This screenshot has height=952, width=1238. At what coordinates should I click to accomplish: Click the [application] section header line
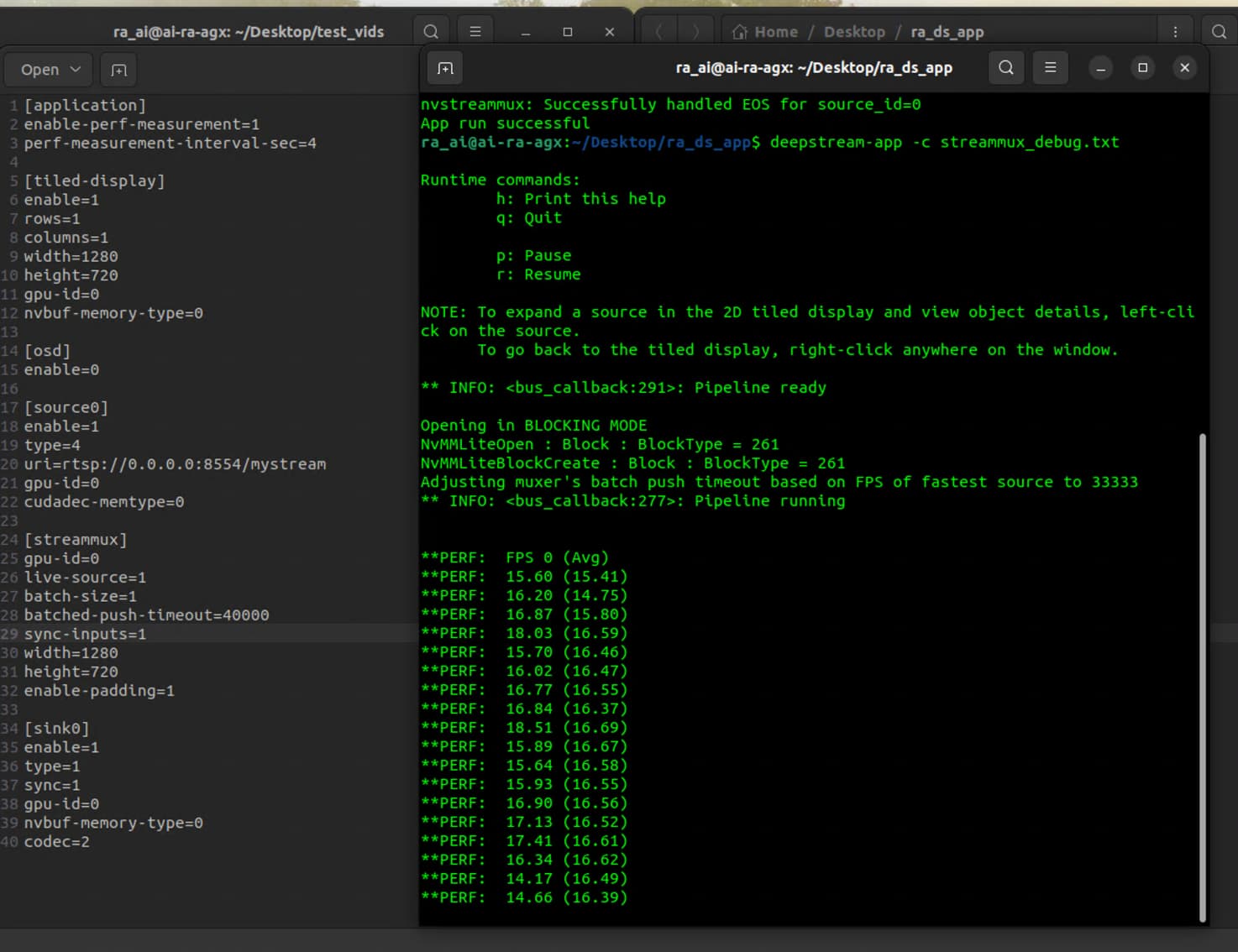click(85, 105)
